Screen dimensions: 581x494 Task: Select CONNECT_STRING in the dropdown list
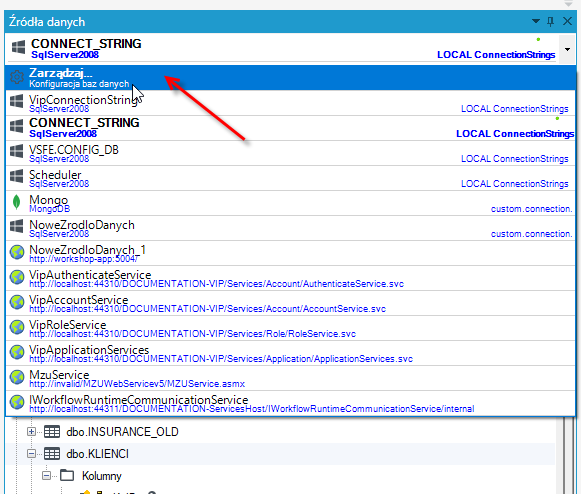(290, 128)
